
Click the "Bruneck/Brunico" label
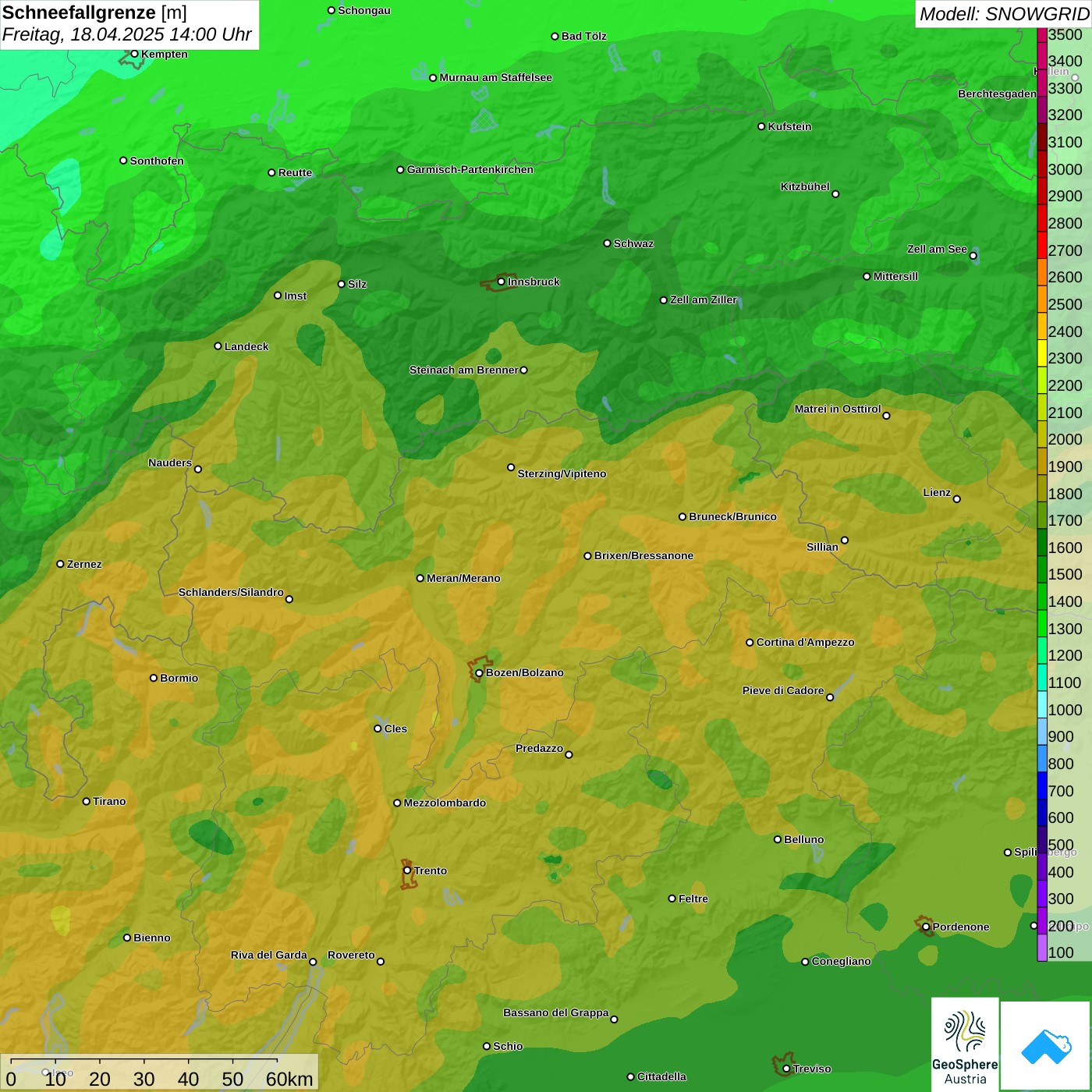coord(732,516)
